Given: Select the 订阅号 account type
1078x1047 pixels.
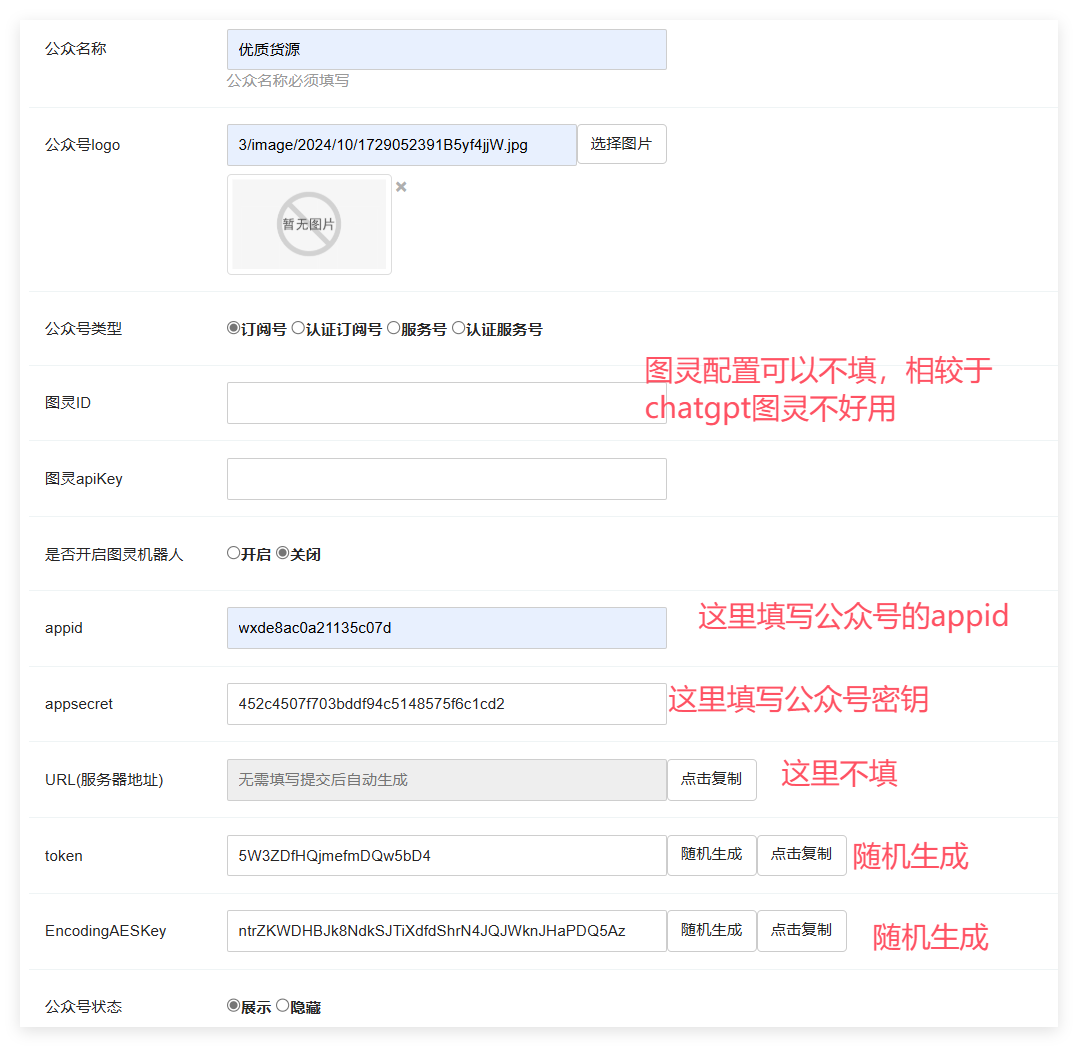Looking at the screenshot, I should tap(234, 328).
